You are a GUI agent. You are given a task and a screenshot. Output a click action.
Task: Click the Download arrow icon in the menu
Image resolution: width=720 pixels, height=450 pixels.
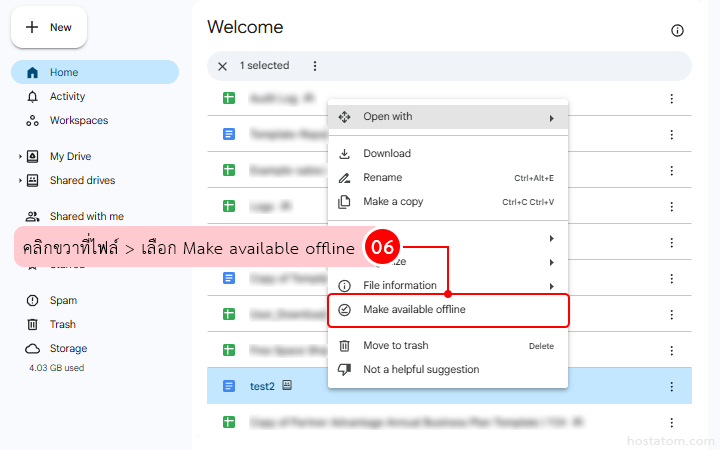(x=344, y=154)
